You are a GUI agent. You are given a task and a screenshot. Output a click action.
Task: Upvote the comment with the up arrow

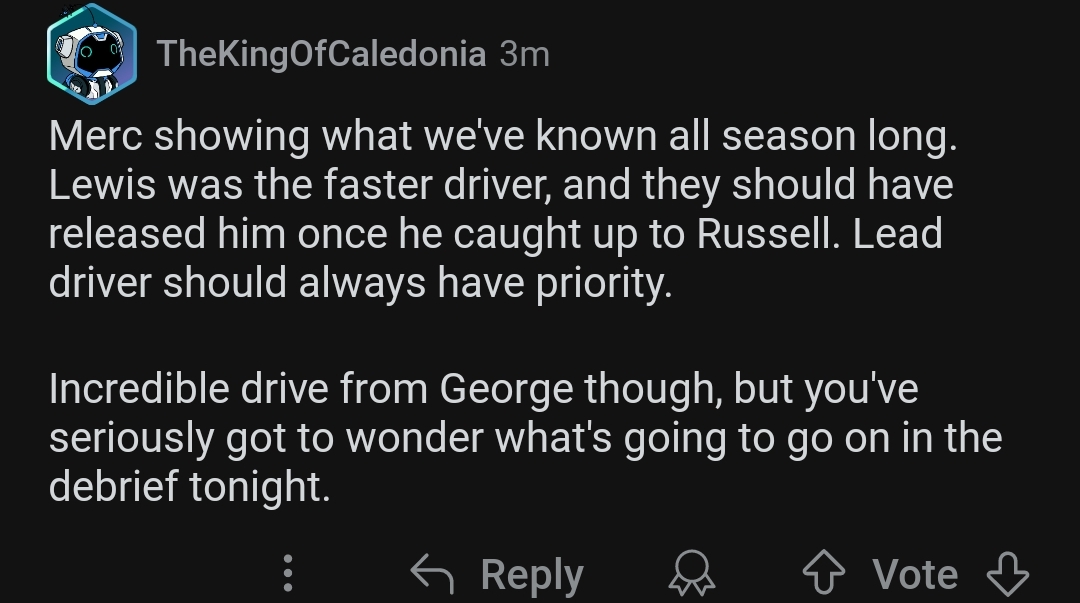[x=824, y=572]
